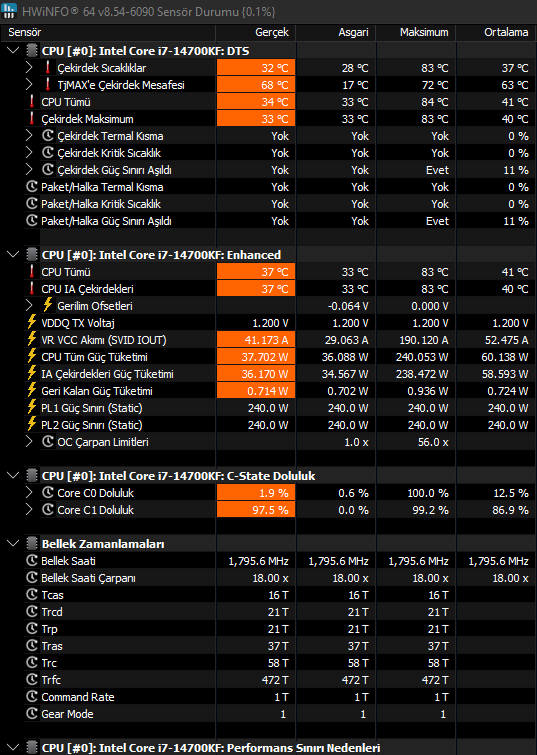Click clock icon beside Command Rate
This screenshot has width=537, height=755.
pyautogui.click(x=32, y=696)
